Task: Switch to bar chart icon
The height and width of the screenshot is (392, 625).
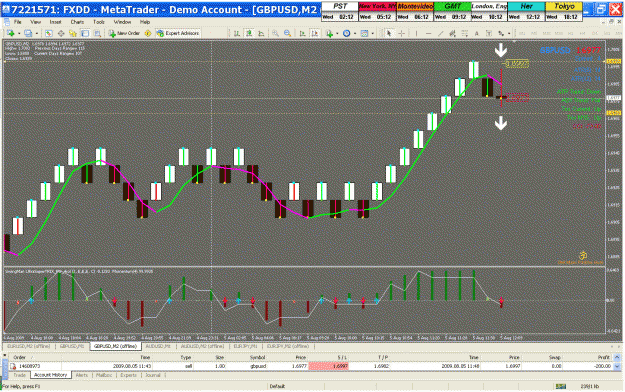Action: pyautogui.click(x=237, y=33)
